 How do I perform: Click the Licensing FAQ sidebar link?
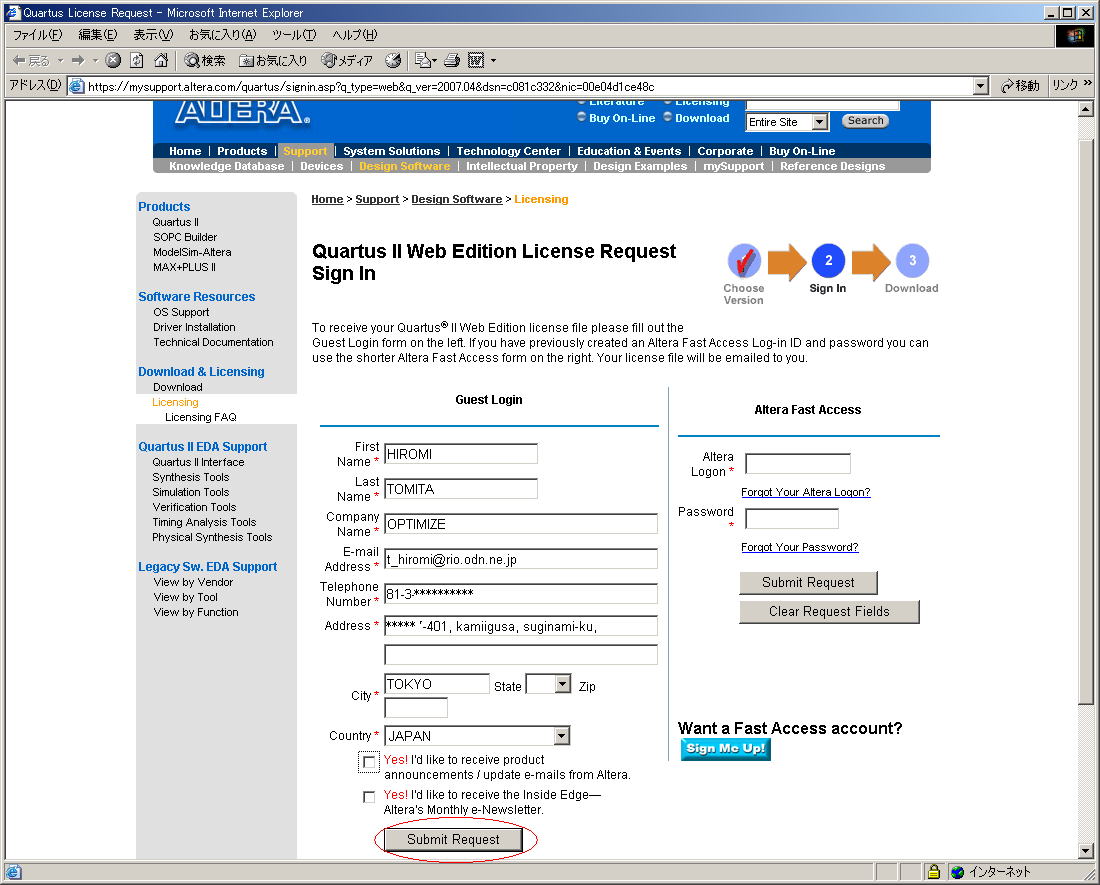(200, 417)
